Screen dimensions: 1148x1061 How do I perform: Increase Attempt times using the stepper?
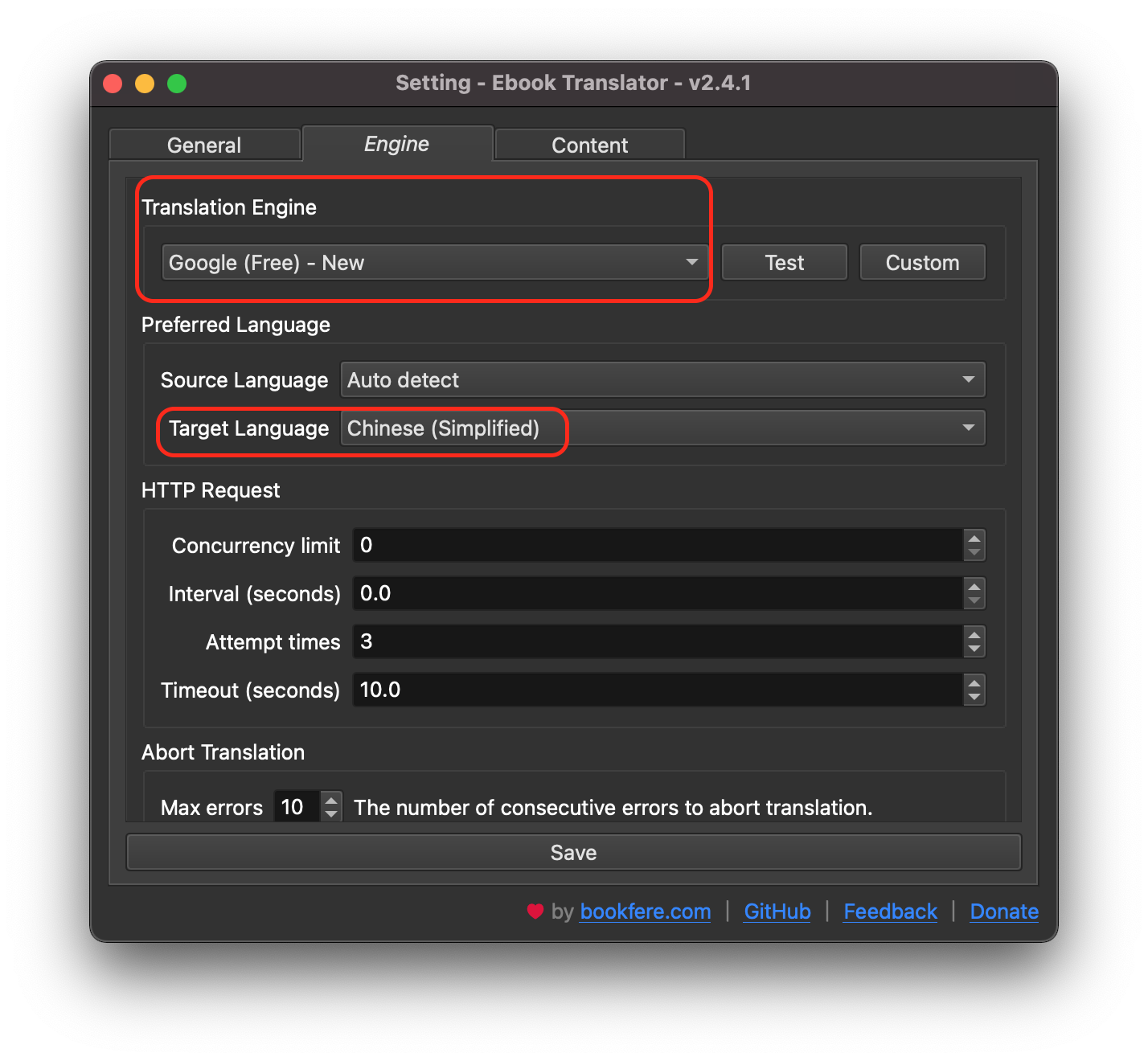974,636
